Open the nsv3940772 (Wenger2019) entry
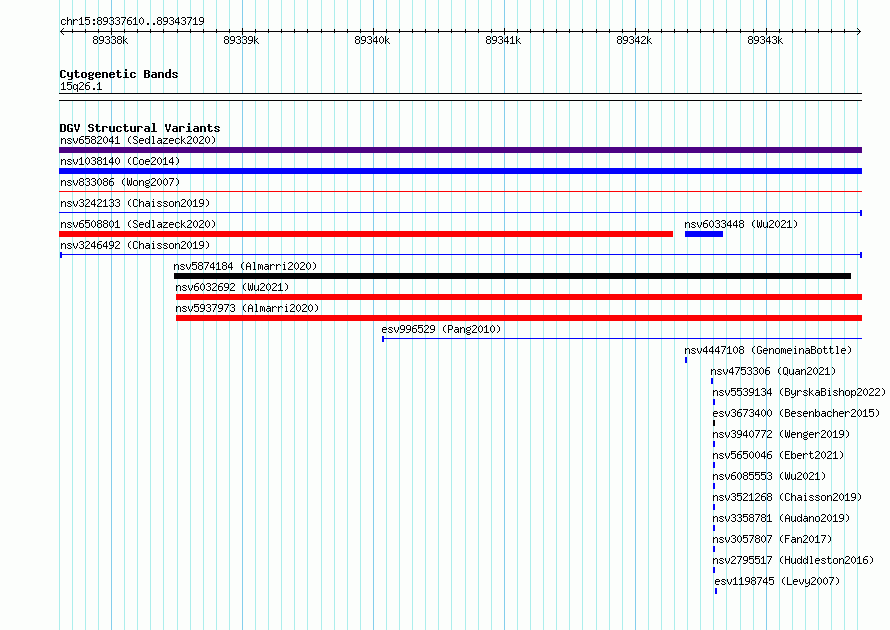Screen dimensions: 890x630 781,434
